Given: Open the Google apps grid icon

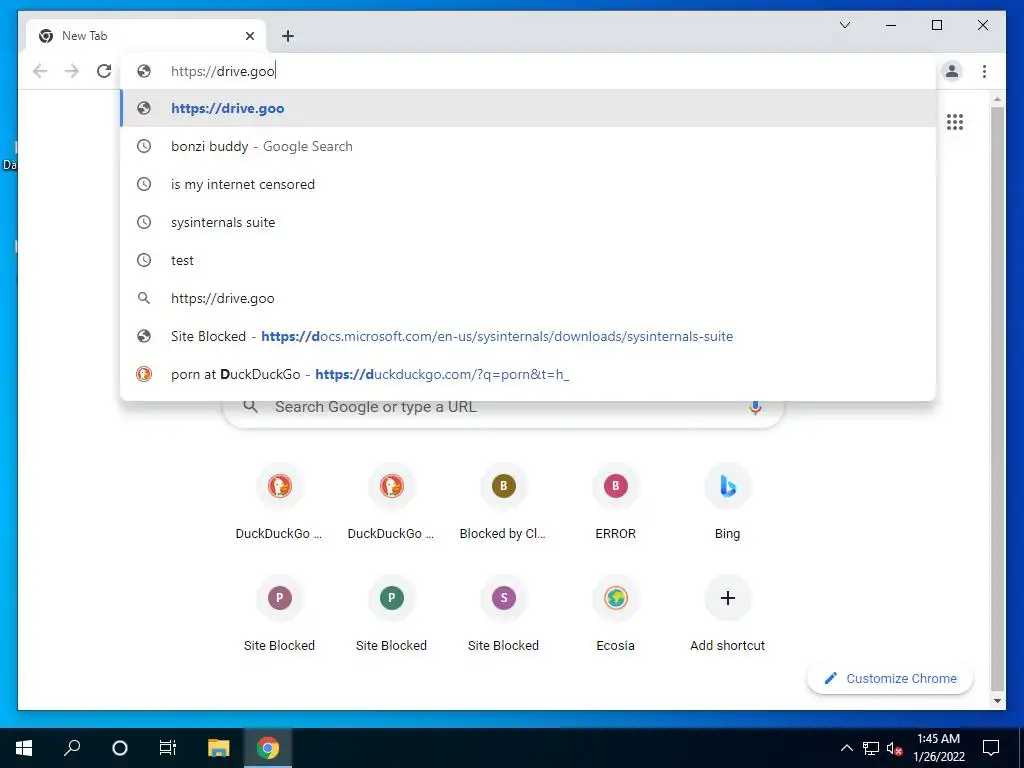Looking at the screenshot, I should click(955, 122).
